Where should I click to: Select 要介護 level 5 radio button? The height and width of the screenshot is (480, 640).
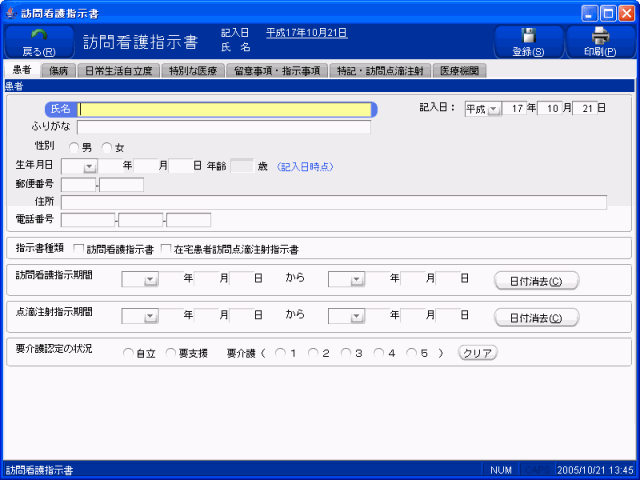point(411,353)
